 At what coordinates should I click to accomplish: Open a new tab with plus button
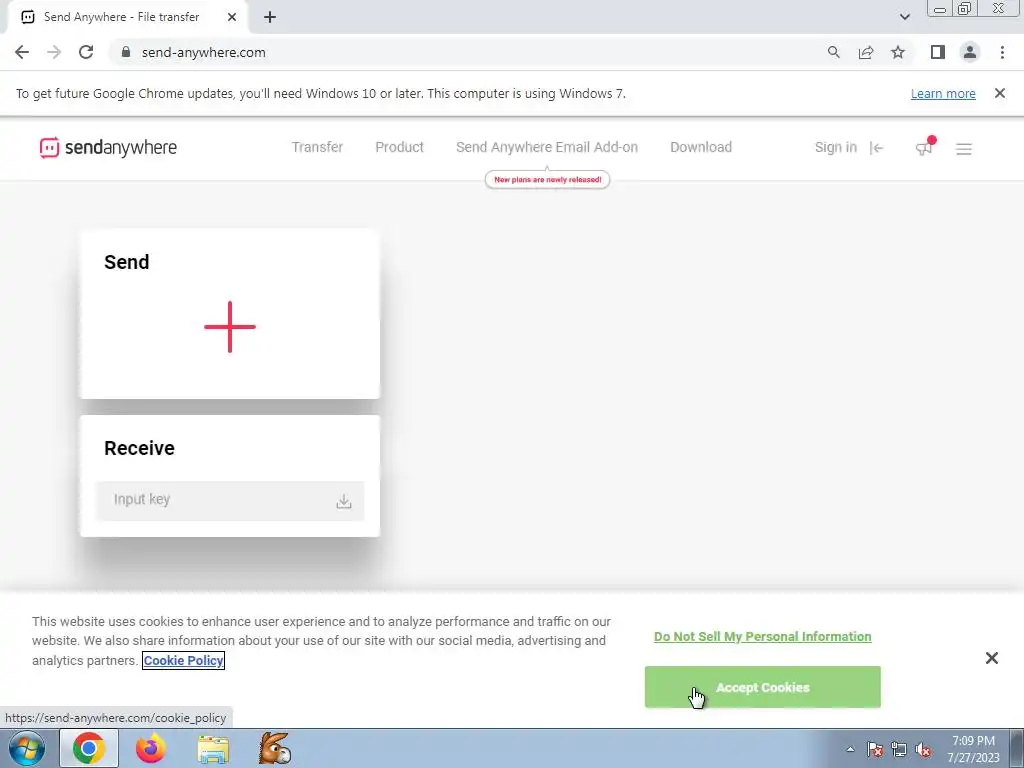coord(270,17)
